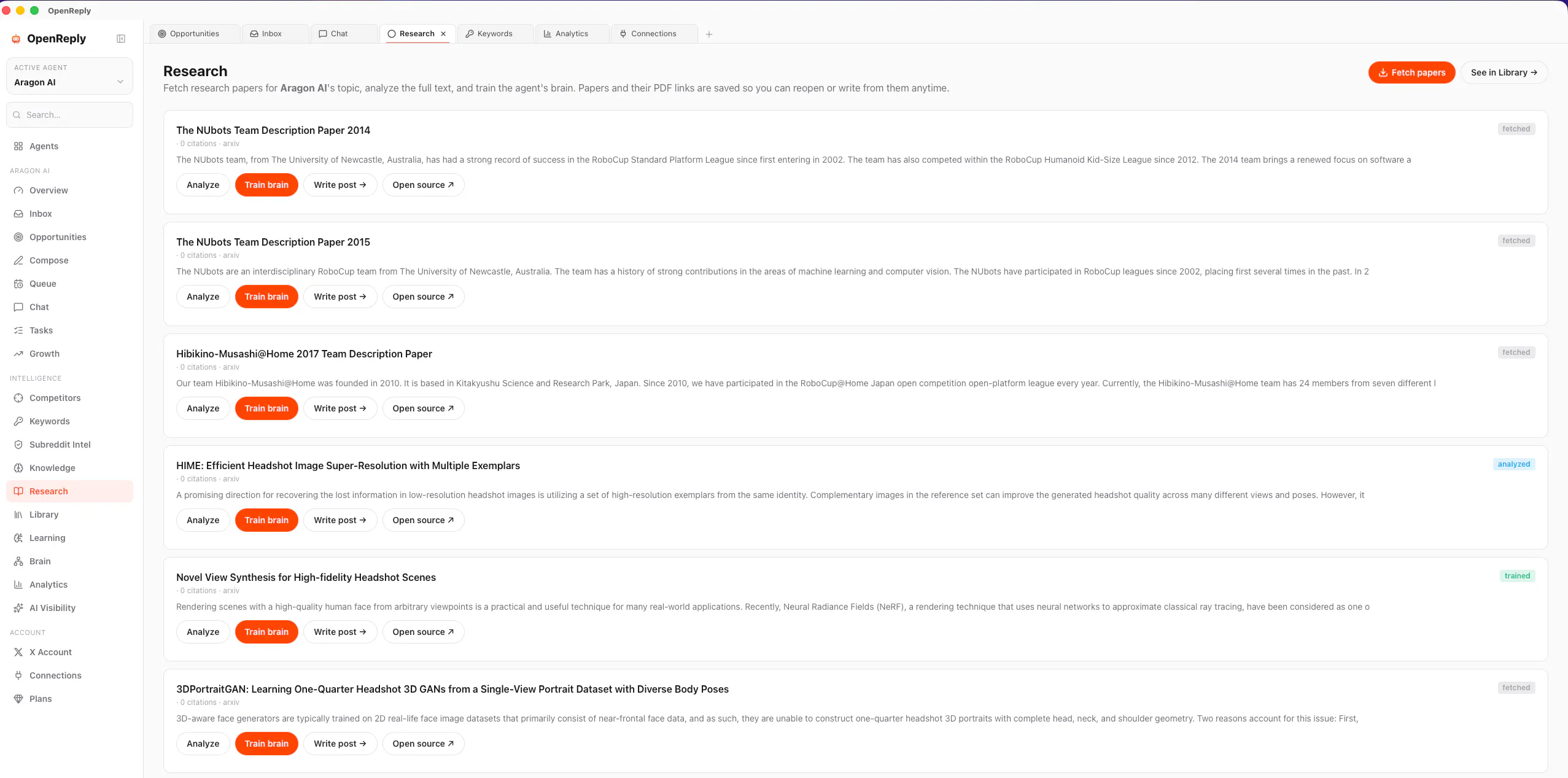Open the Library books icon
The height and width of the screenshot is (778, 1568).
tap(18, 515)
